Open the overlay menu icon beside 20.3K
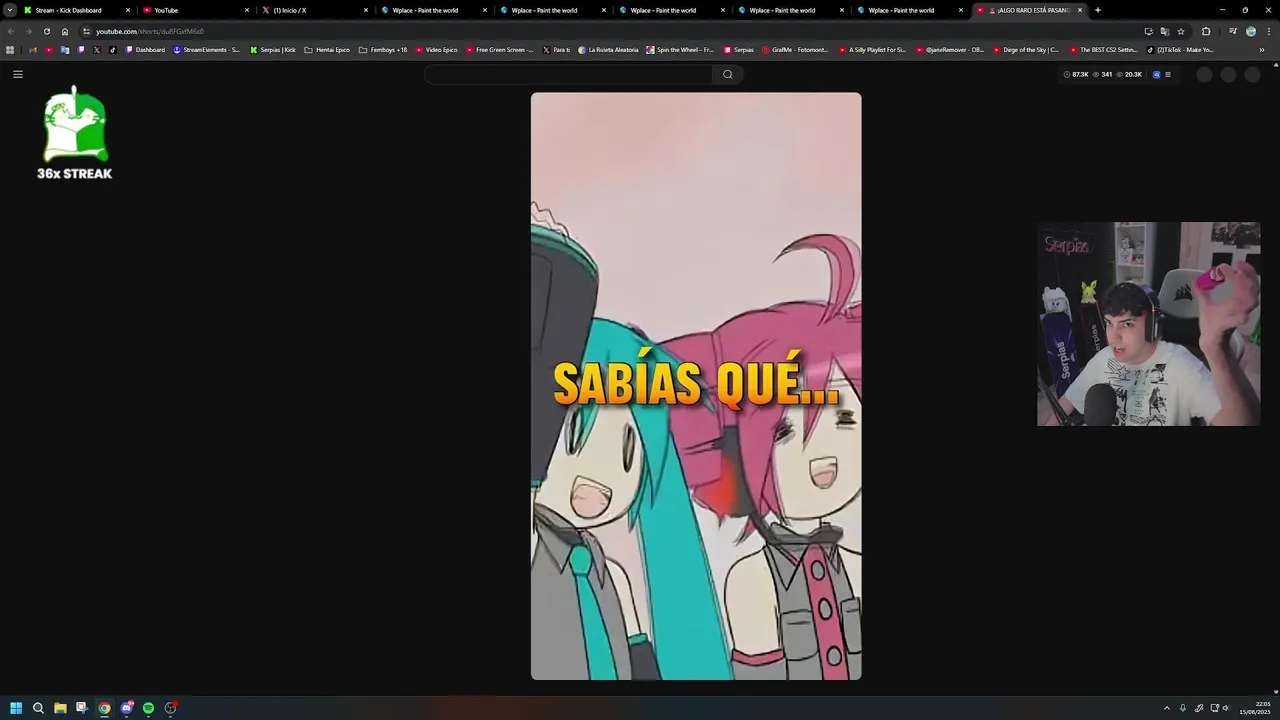The image size is (1280, 720). pos(1167,74)
